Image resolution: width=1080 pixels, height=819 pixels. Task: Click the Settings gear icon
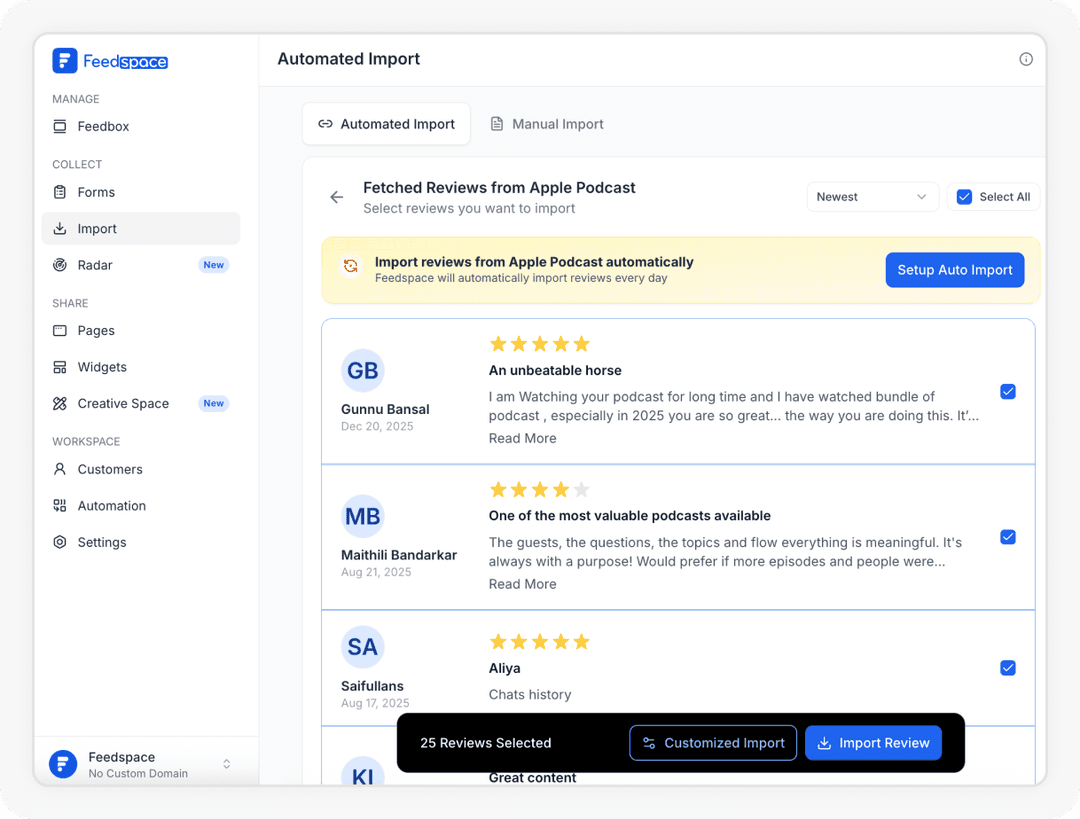pos(60,542)
